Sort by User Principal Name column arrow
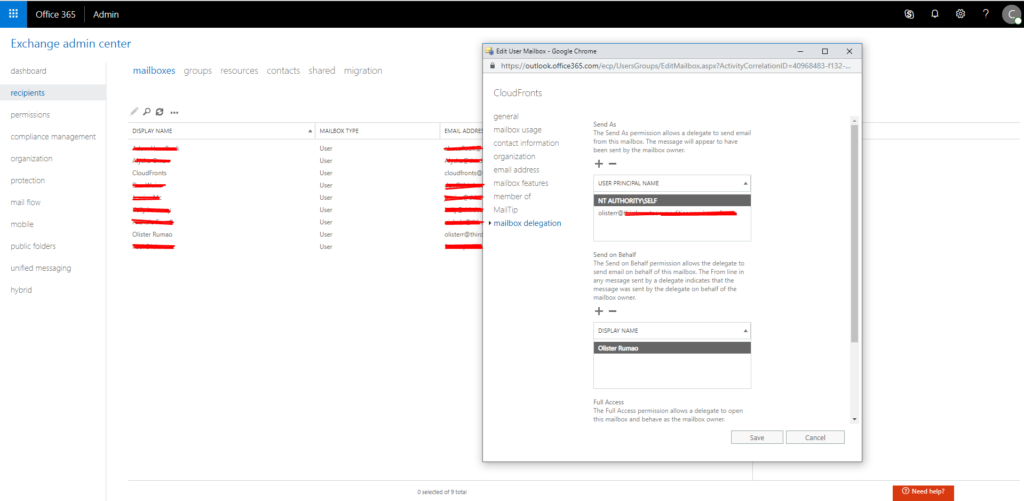The width and height of the screenshot is (1024, 501). (745, 184)
